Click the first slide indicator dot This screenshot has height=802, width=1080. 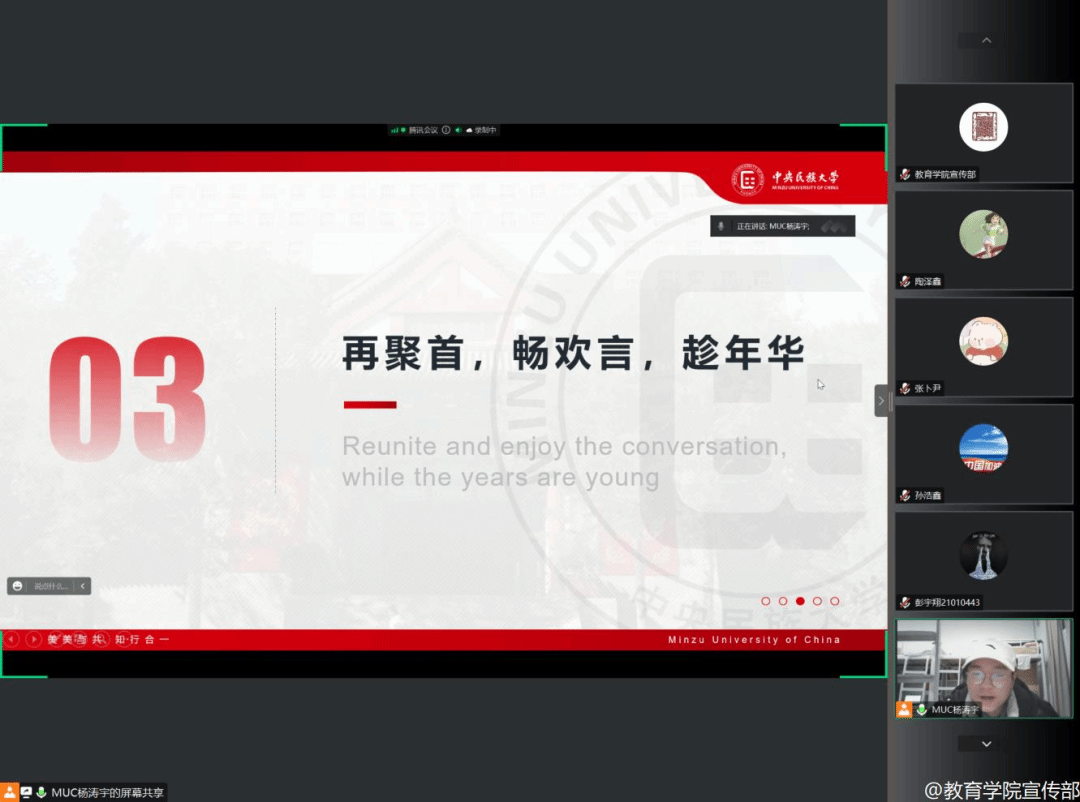pyautogui.click(x=766, y=601)
